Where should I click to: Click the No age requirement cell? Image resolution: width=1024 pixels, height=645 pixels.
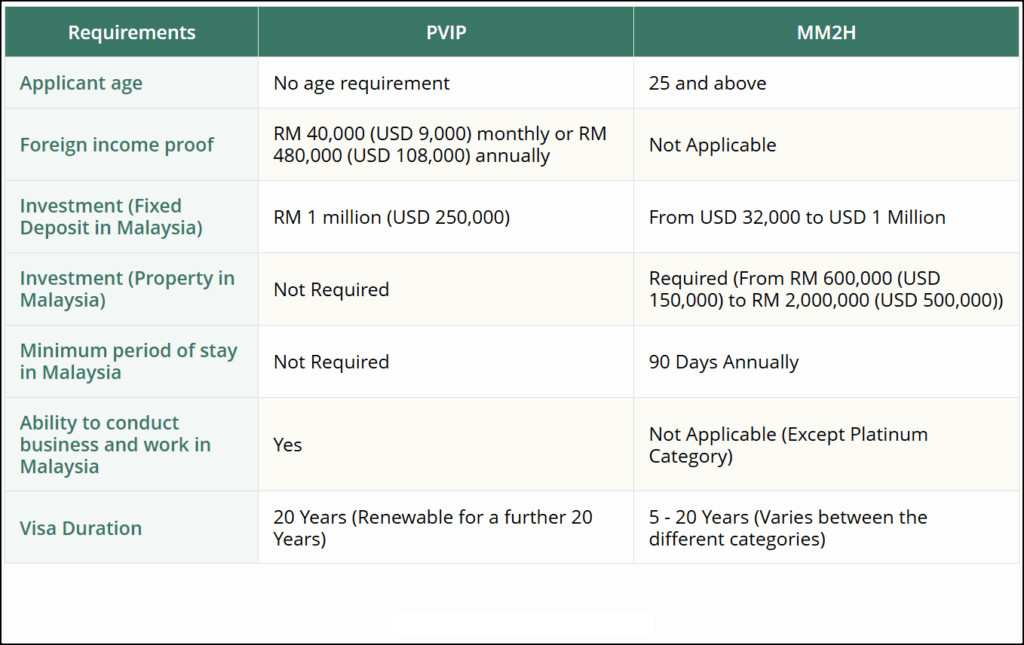tap(446, 83)
